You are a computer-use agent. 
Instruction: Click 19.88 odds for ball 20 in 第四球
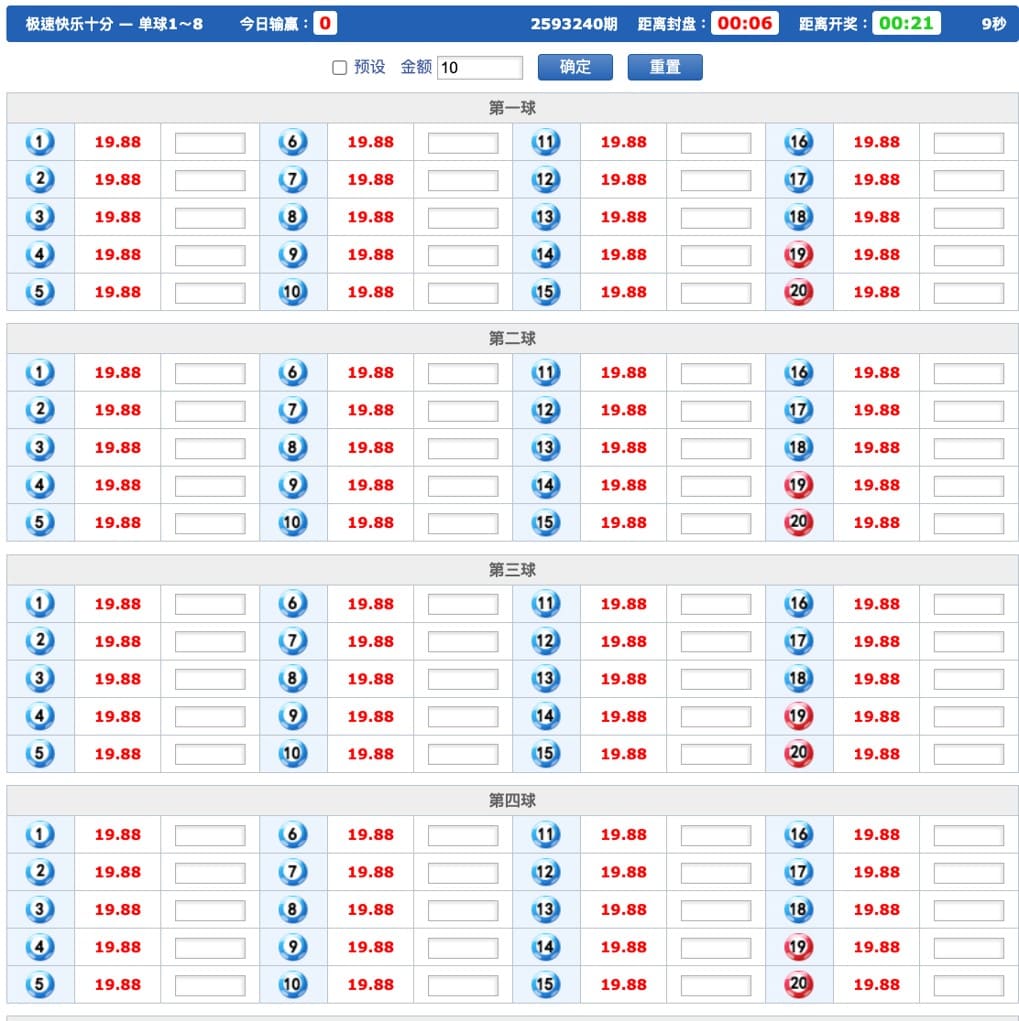[x=876, y=984]
